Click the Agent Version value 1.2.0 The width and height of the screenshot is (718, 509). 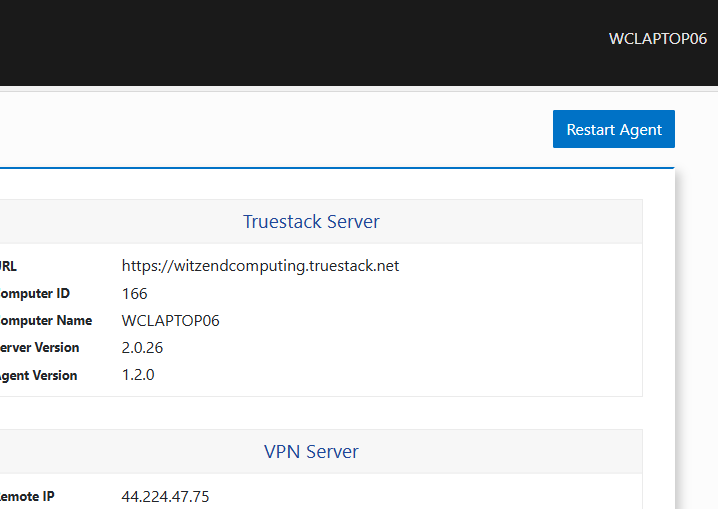tap(138, 375)
